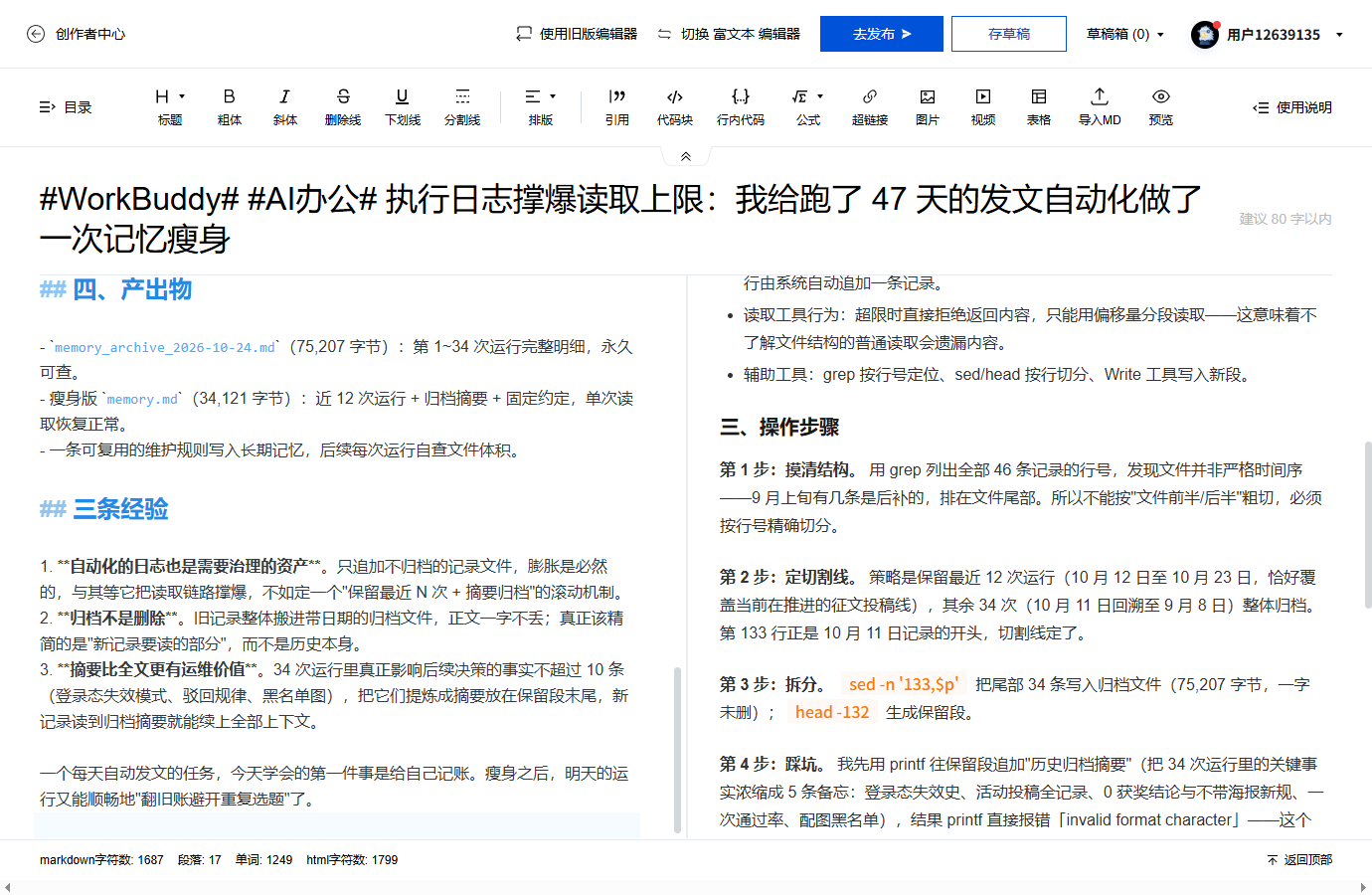Expand the 草稿箱 (0) drafts dropdown
Viewport: 1372px width, 895px height.
tap(1125, 34)
